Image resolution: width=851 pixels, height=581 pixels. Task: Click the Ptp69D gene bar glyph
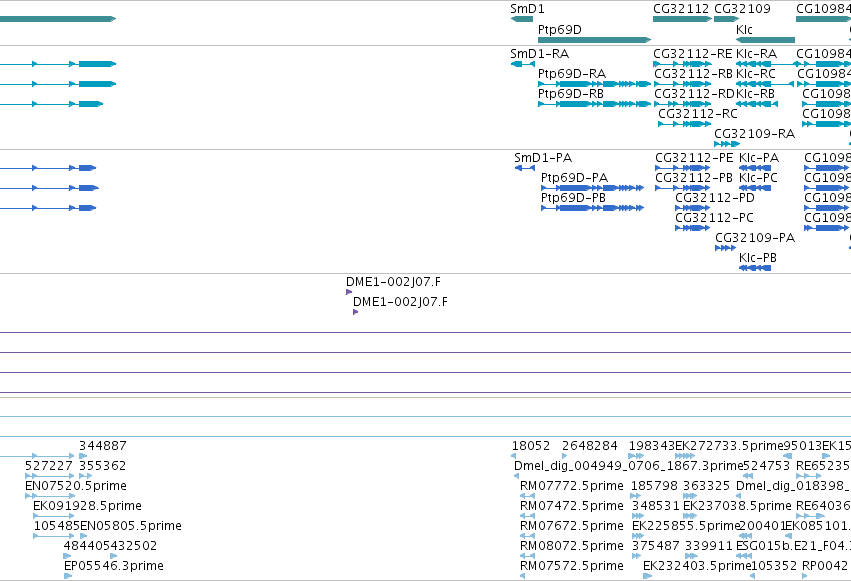[594, 40]
